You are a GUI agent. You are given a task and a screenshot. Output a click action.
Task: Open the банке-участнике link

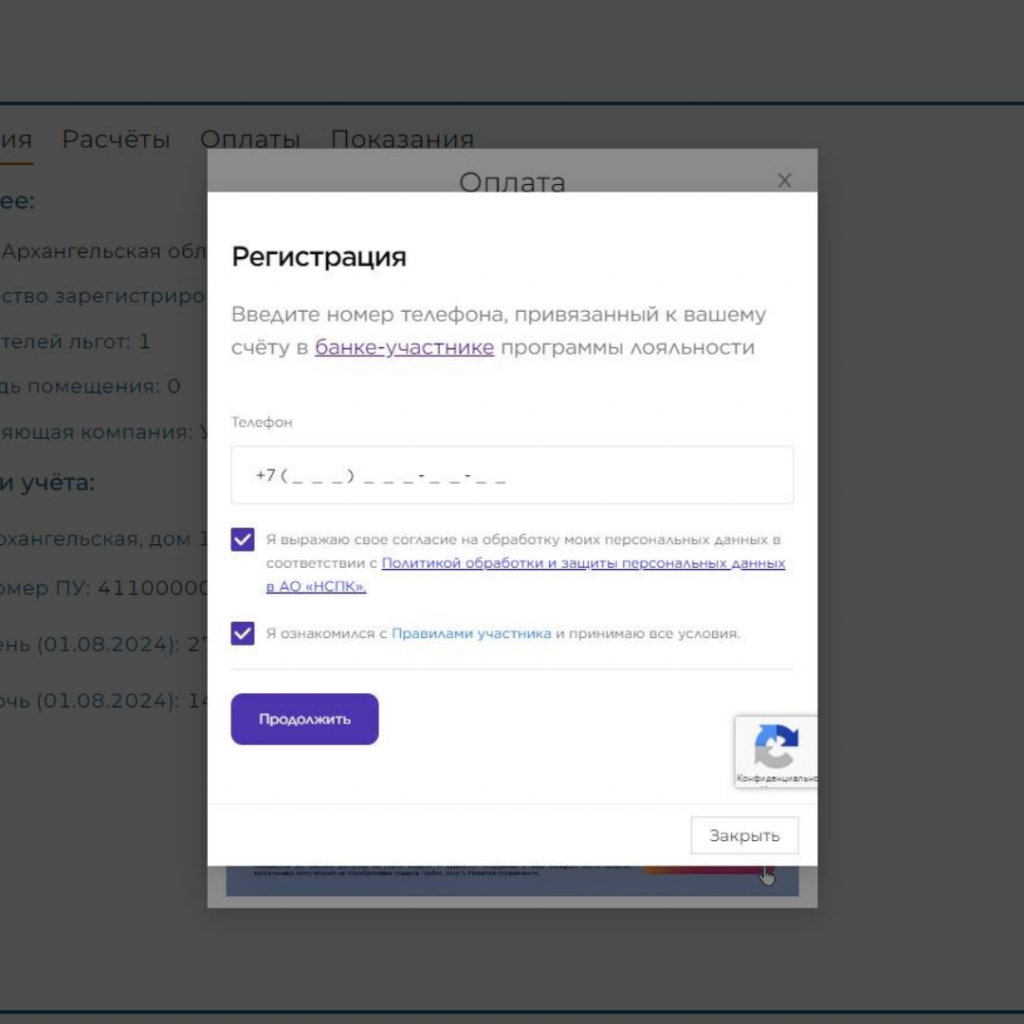click(404, 347)
